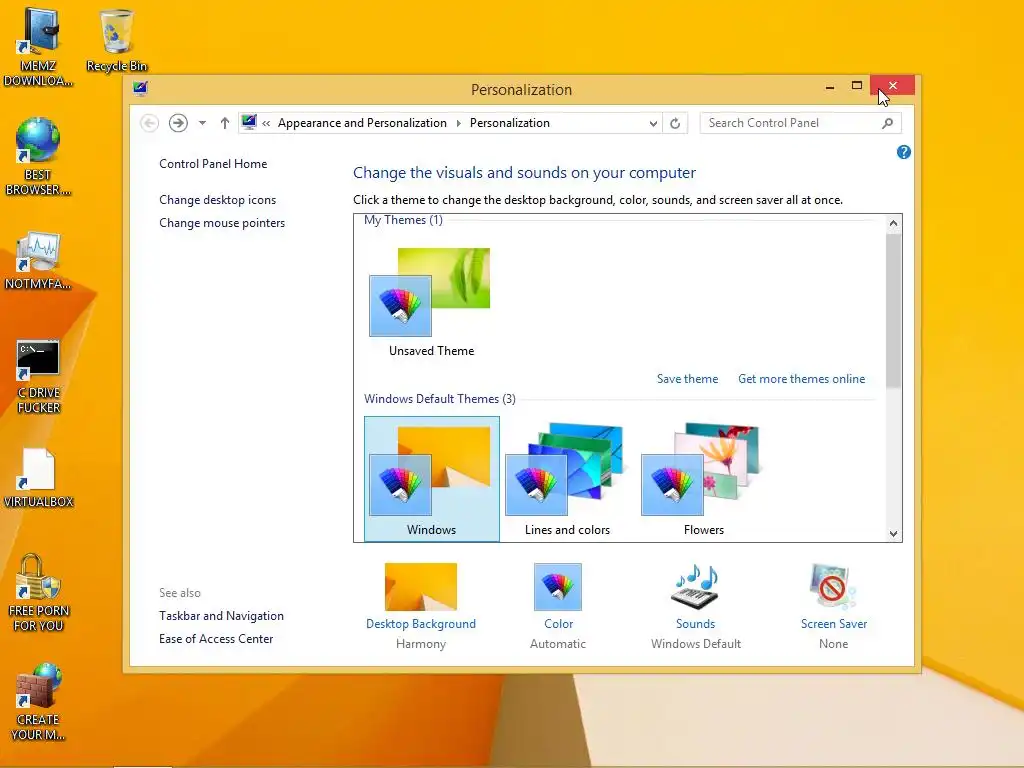Minimize the Personalization window
The image size is (1024, 768).
pyautogui.click(x=829, y=86)
